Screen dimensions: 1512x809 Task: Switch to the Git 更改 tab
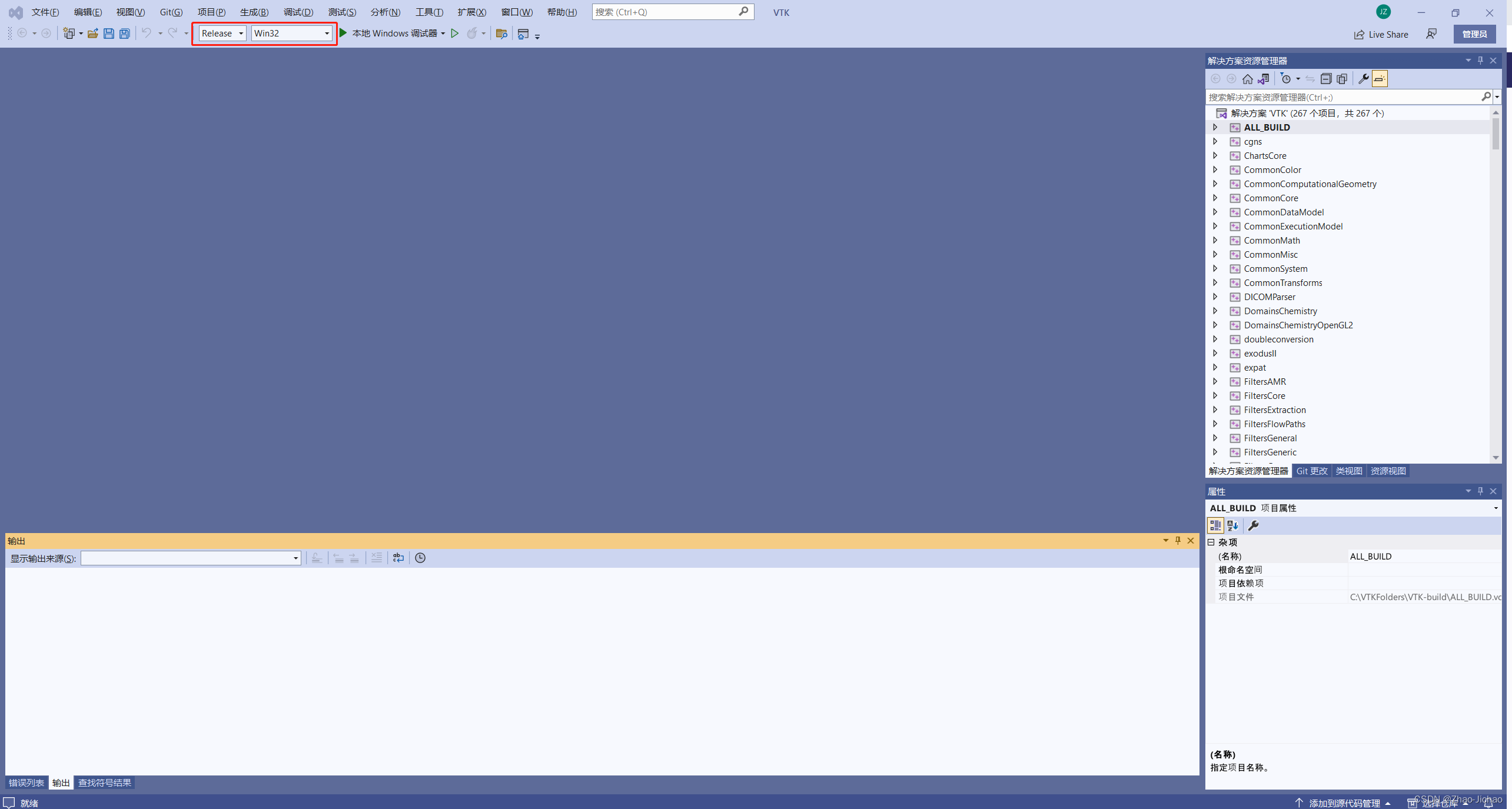[1312, 471]
